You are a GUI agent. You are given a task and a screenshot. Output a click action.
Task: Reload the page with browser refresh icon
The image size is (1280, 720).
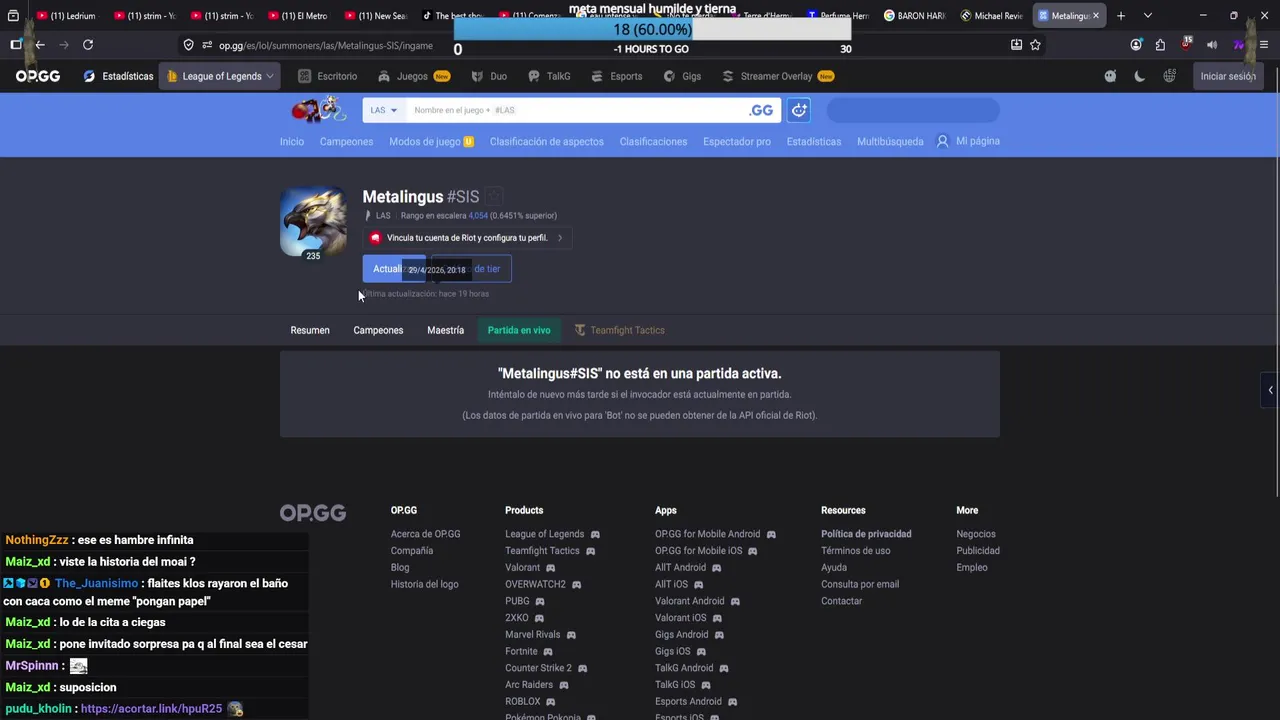88,45
